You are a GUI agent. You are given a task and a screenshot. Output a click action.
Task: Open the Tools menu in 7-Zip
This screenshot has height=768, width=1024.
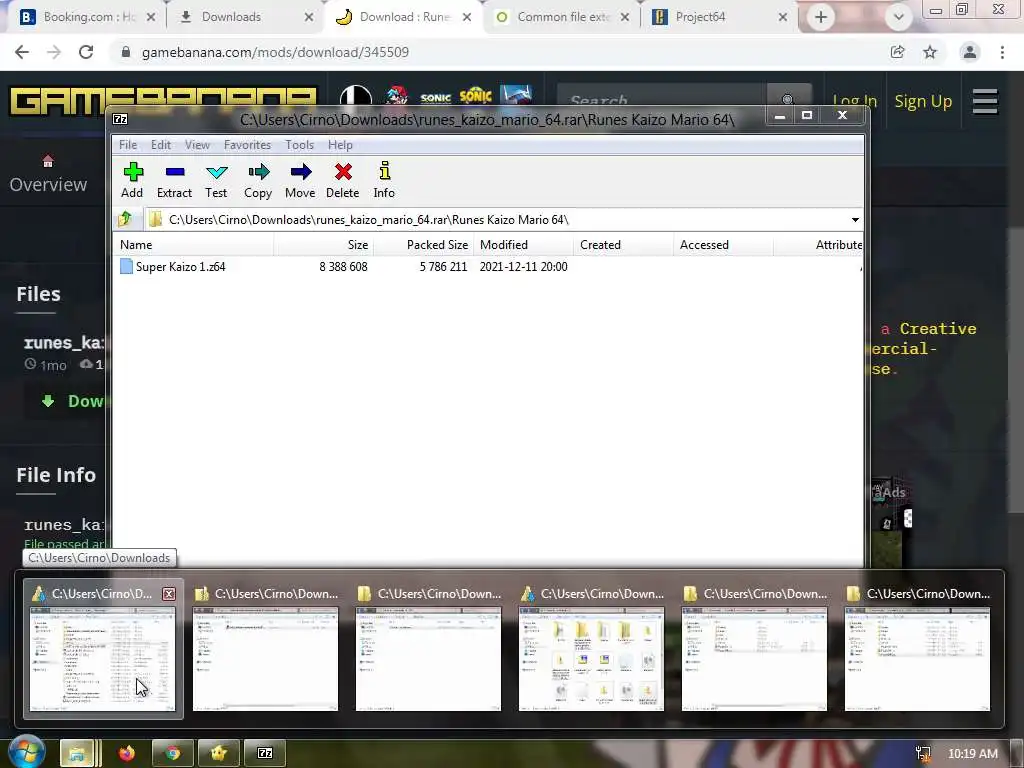(299, 145)
